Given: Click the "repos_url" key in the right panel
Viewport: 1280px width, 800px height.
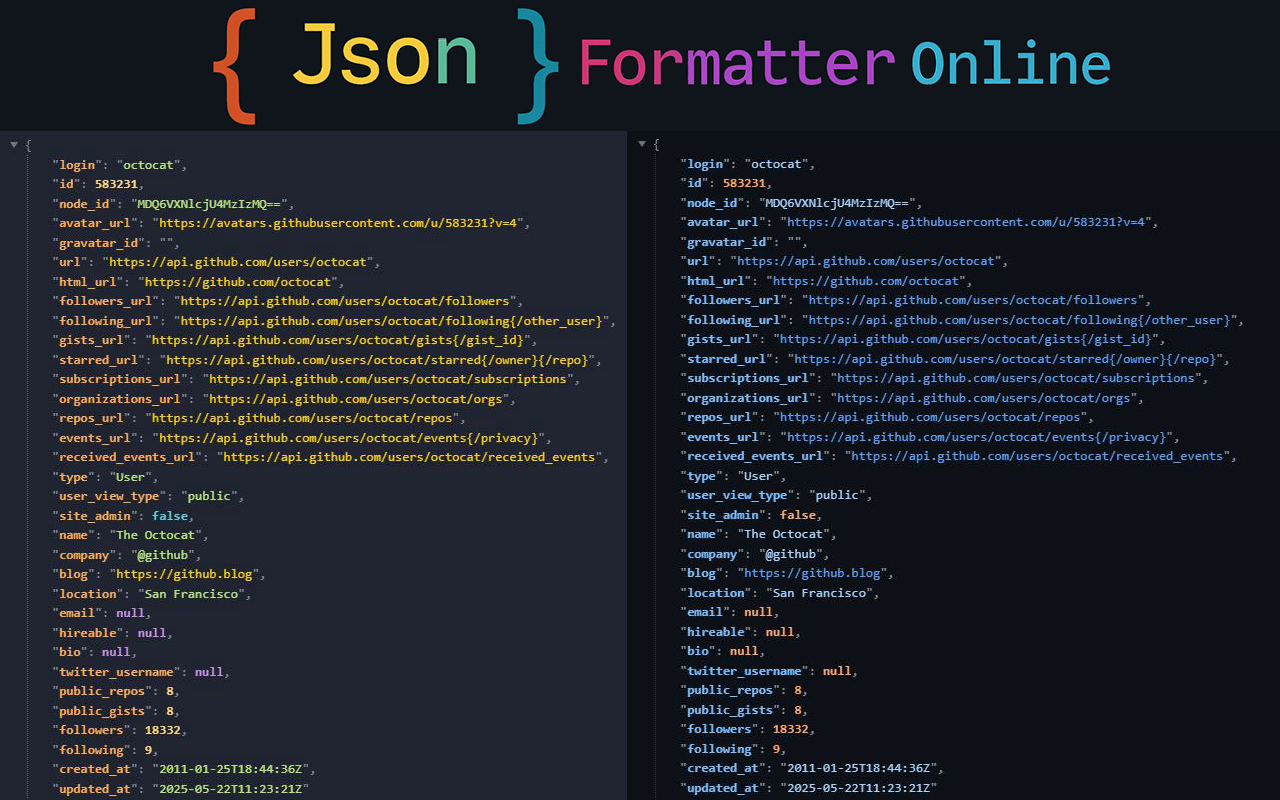Looking at the screenshot, I should 719,417.
